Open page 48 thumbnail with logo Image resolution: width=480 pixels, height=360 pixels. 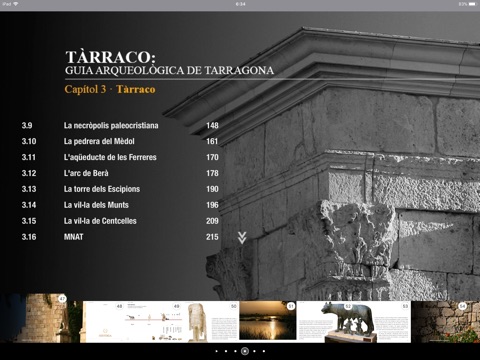pos(104,322)
